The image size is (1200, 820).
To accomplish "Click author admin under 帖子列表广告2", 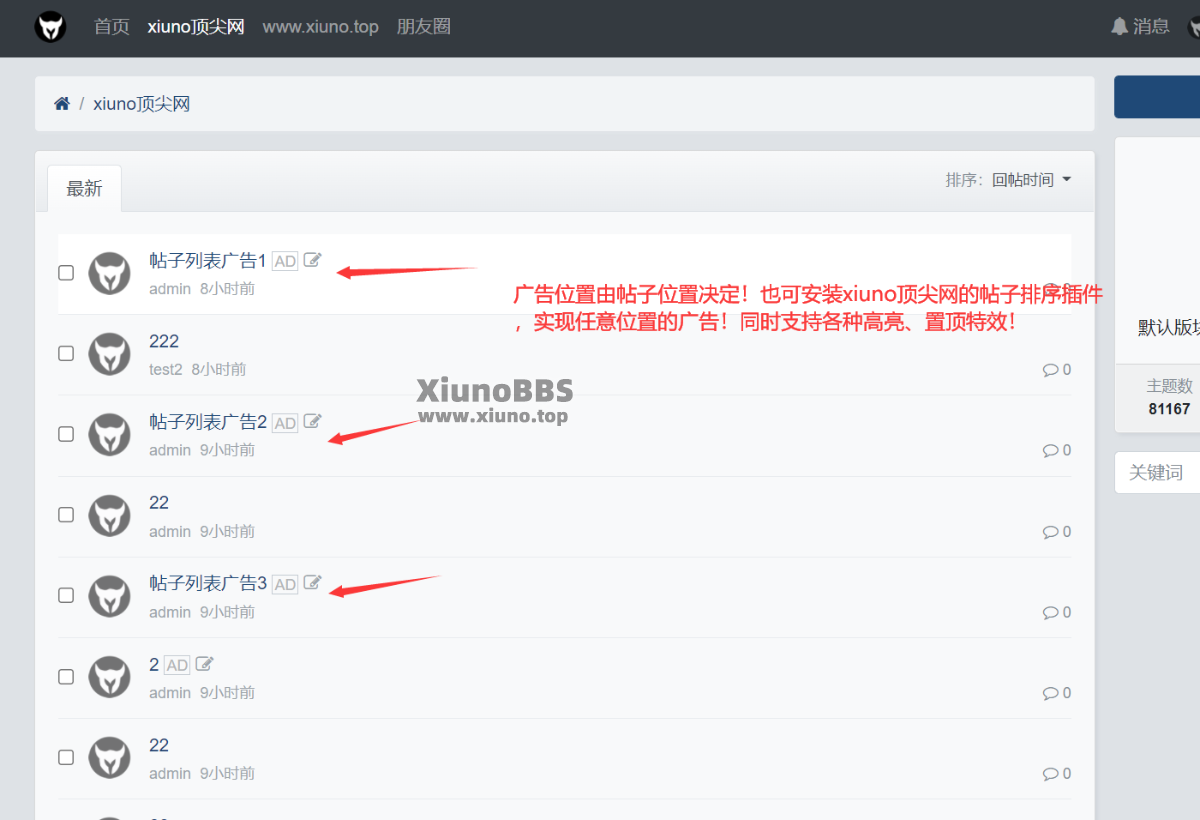I will coord(170,451).
